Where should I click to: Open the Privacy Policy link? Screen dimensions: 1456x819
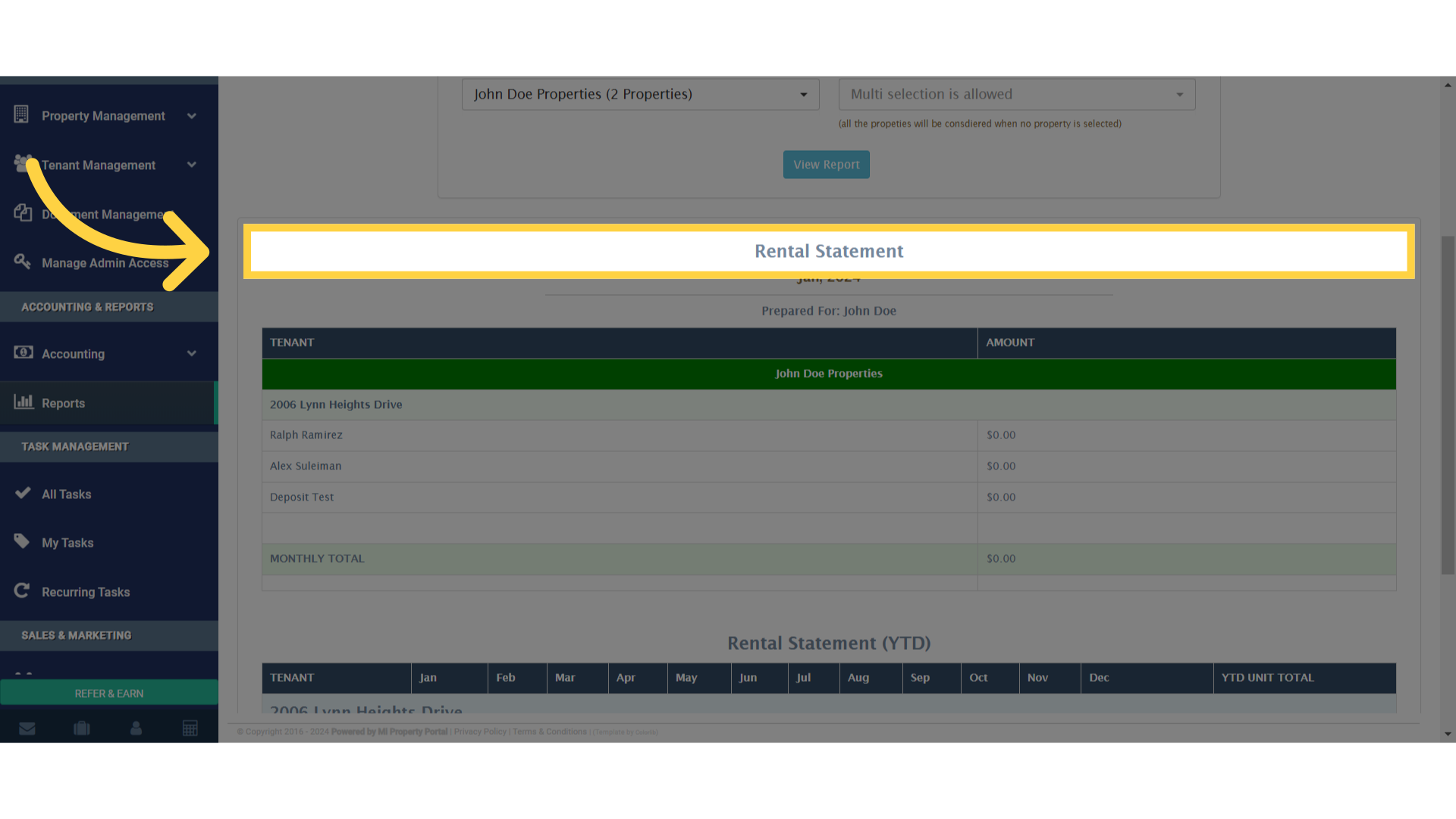pos(479,732)
